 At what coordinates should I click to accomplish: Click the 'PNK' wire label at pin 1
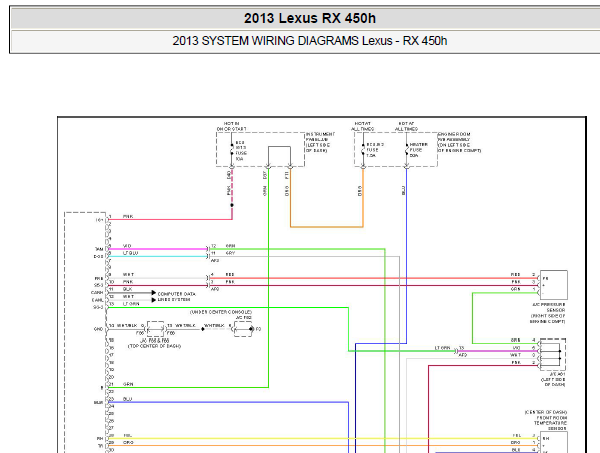(128, 217)
